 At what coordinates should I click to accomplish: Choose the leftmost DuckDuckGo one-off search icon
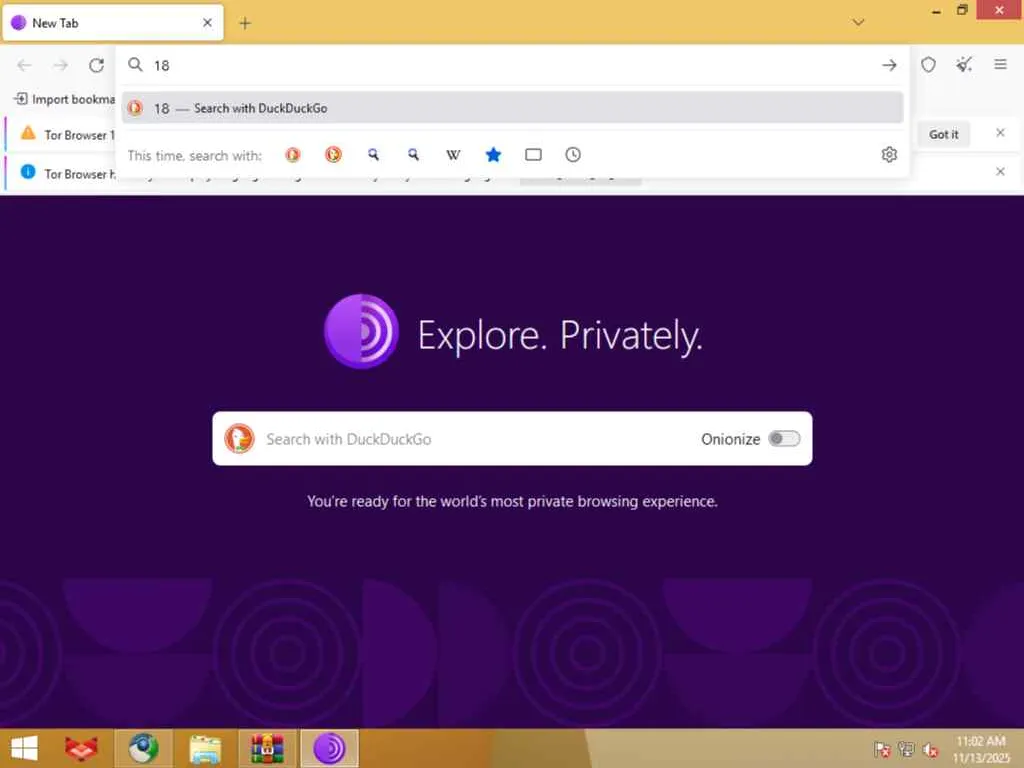pos(293,155)
